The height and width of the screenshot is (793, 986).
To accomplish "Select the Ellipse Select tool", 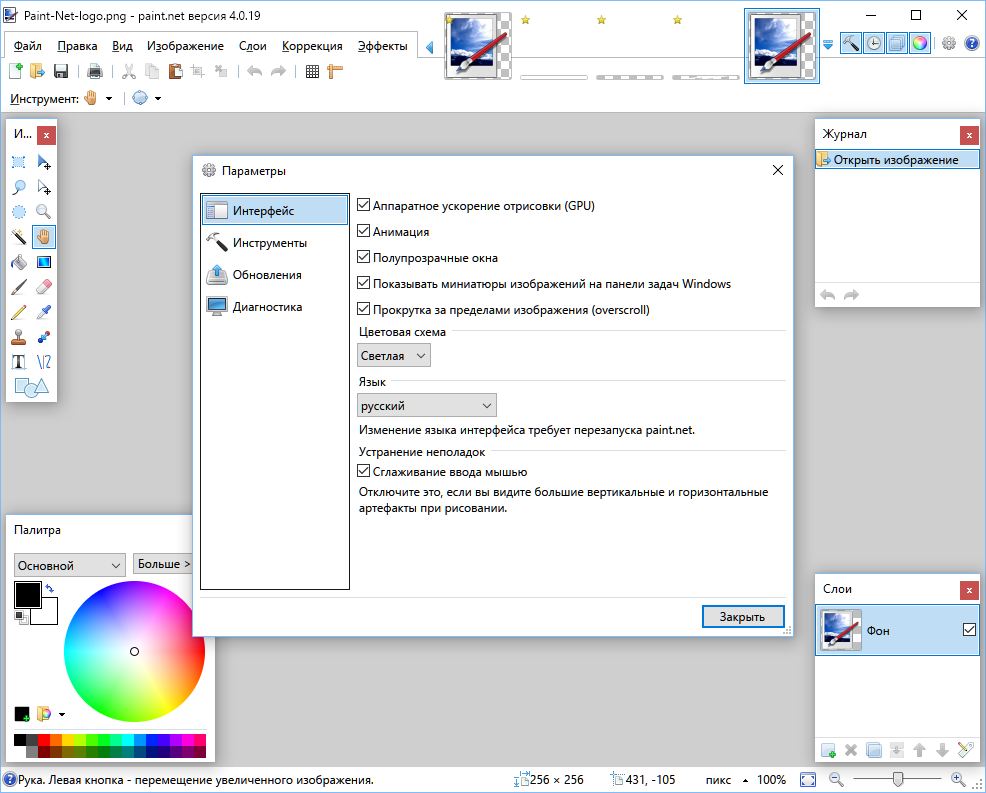I will [x=19, y=212].
